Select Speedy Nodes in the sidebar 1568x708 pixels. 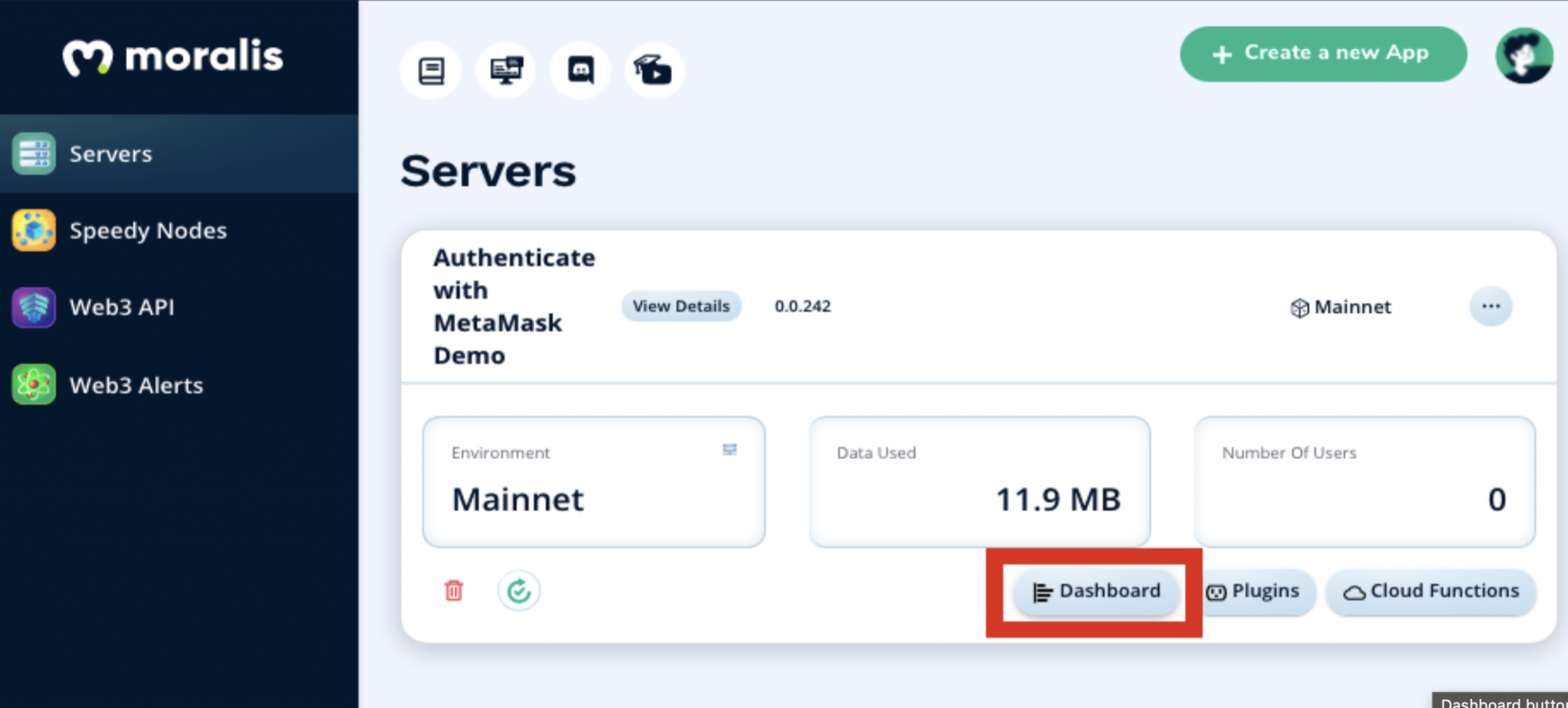148,230
